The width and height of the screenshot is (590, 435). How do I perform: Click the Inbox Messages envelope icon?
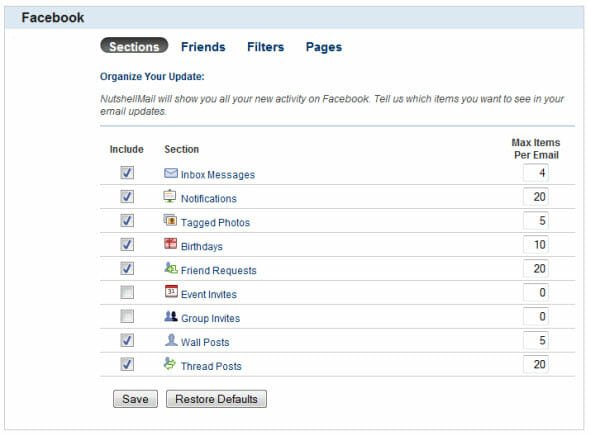[171, 173]
